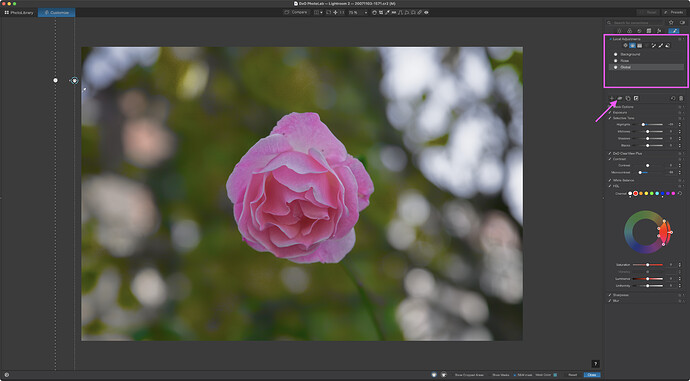
Task: Toggle the Show Cropped Areas option
Action: tap(469, 375)
